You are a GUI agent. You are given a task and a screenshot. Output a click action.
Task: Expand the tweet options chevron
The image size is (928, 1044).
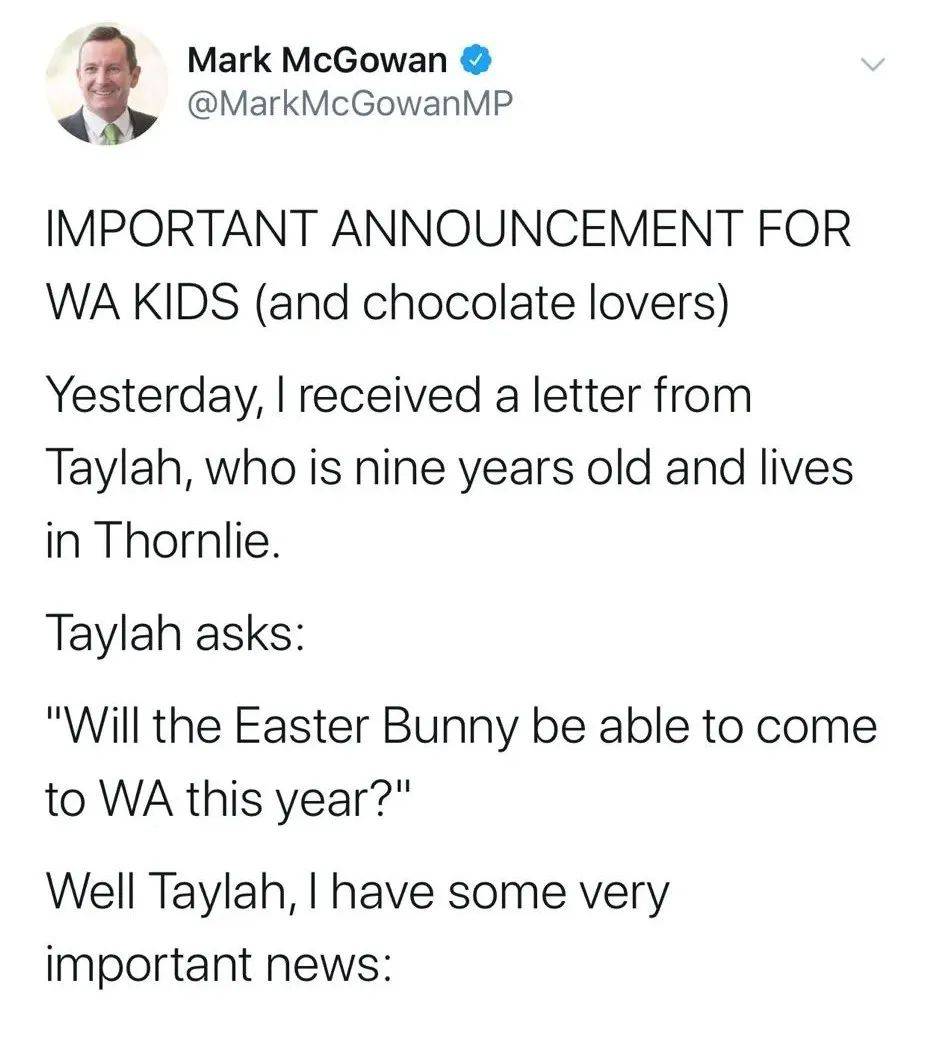(x=872, y=65)
